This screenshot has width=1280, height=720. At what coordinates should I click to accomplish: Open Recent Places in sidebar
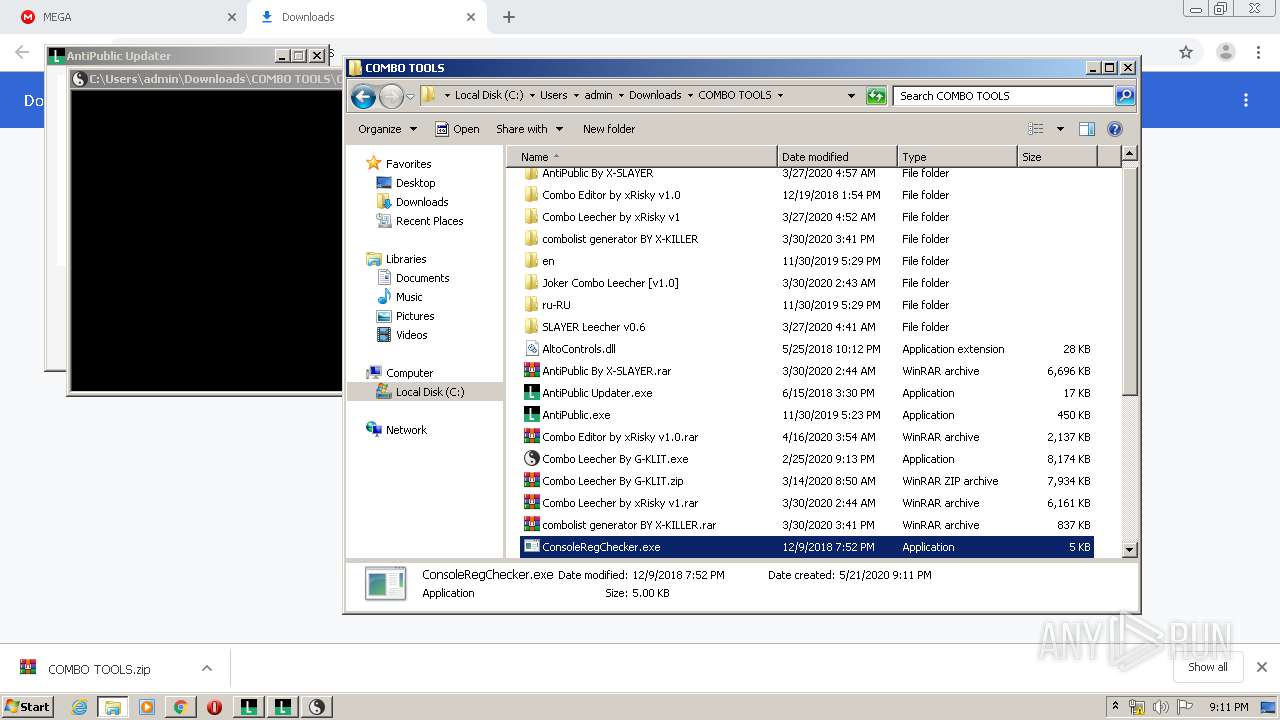(x=429, y=221)
